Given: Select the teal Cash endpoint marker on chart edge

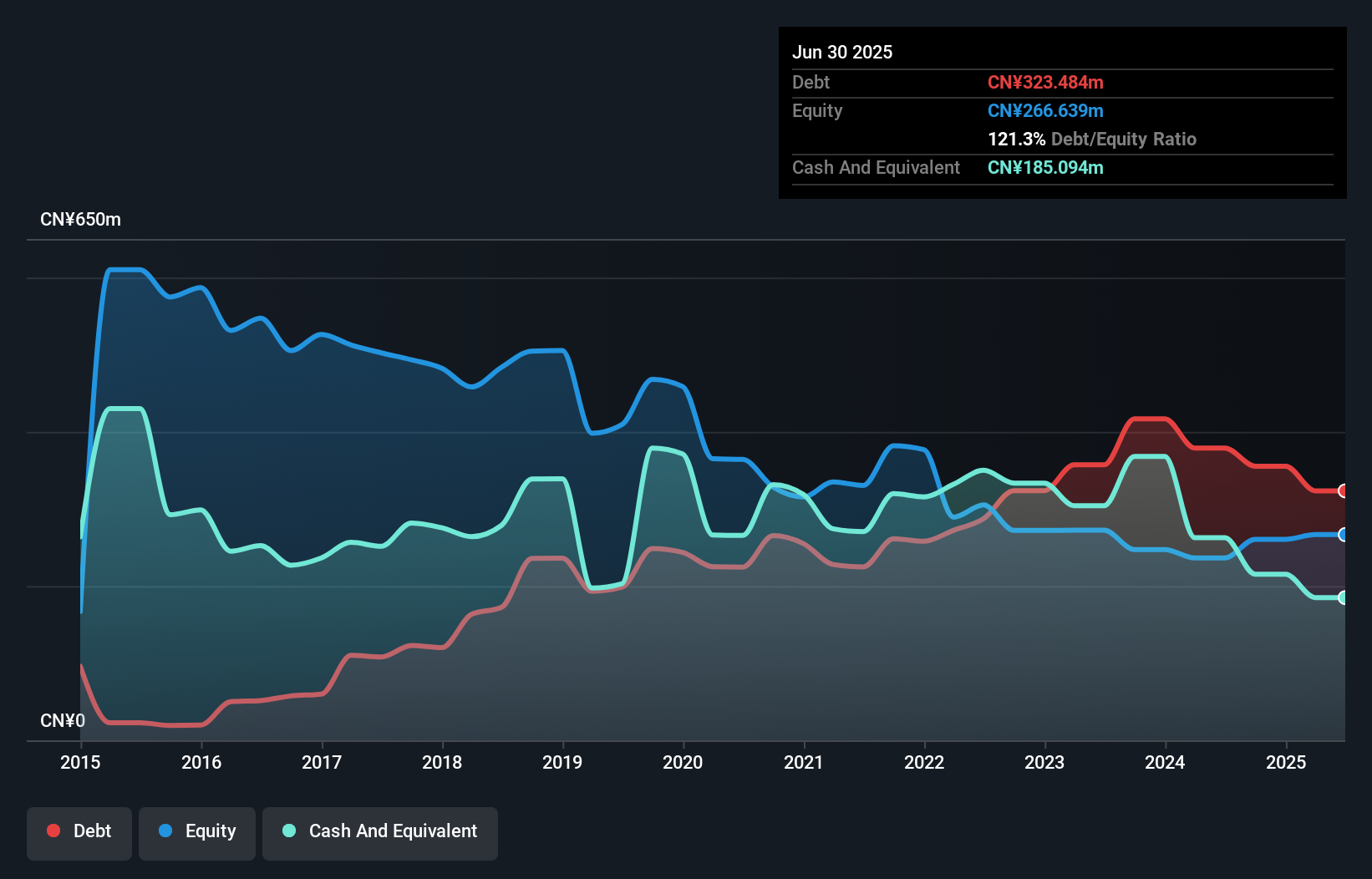Looking at the screenshot, I should (x=1342, y=597).
